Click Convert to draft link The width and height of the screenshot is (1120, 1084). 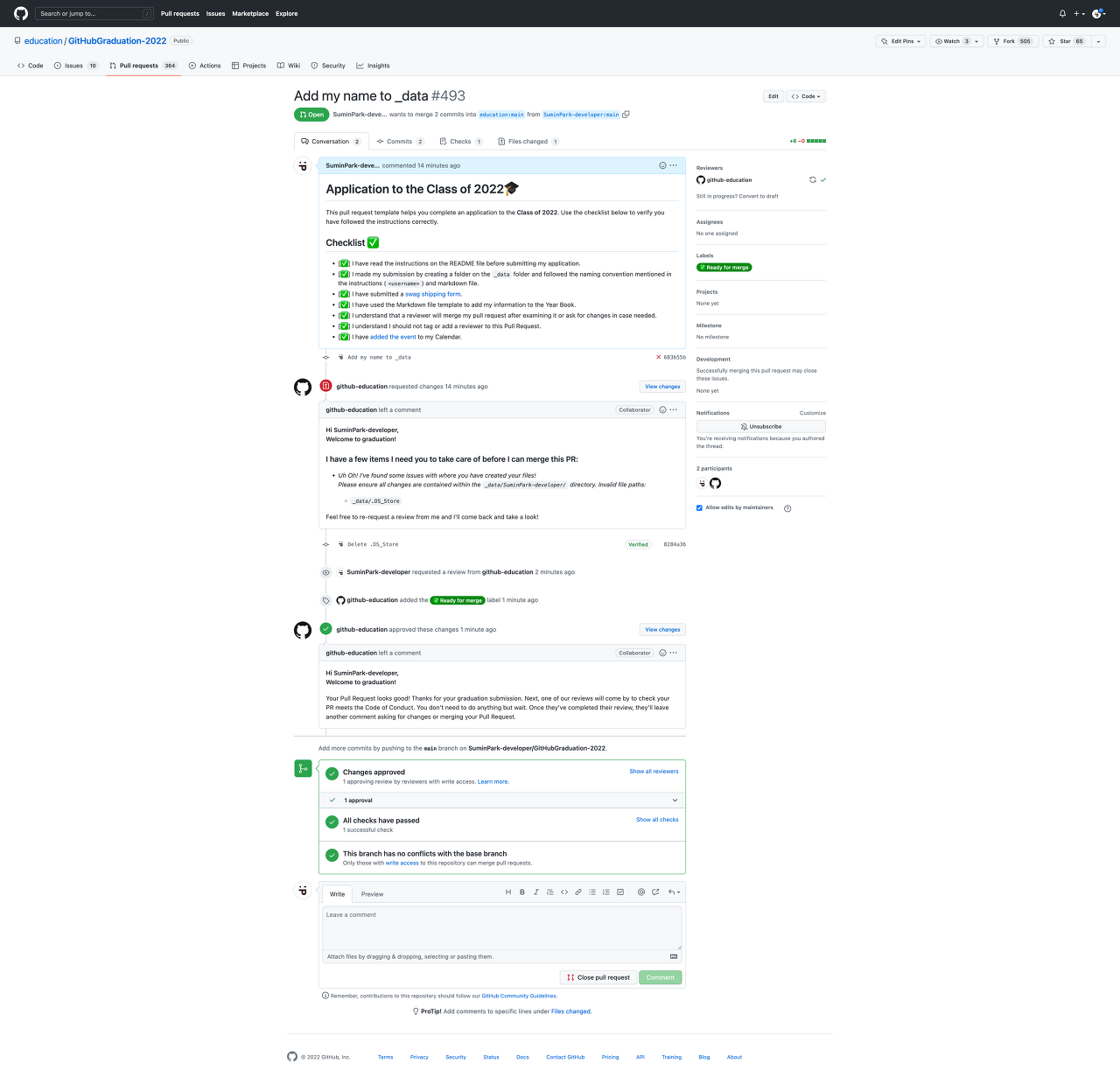758,196
